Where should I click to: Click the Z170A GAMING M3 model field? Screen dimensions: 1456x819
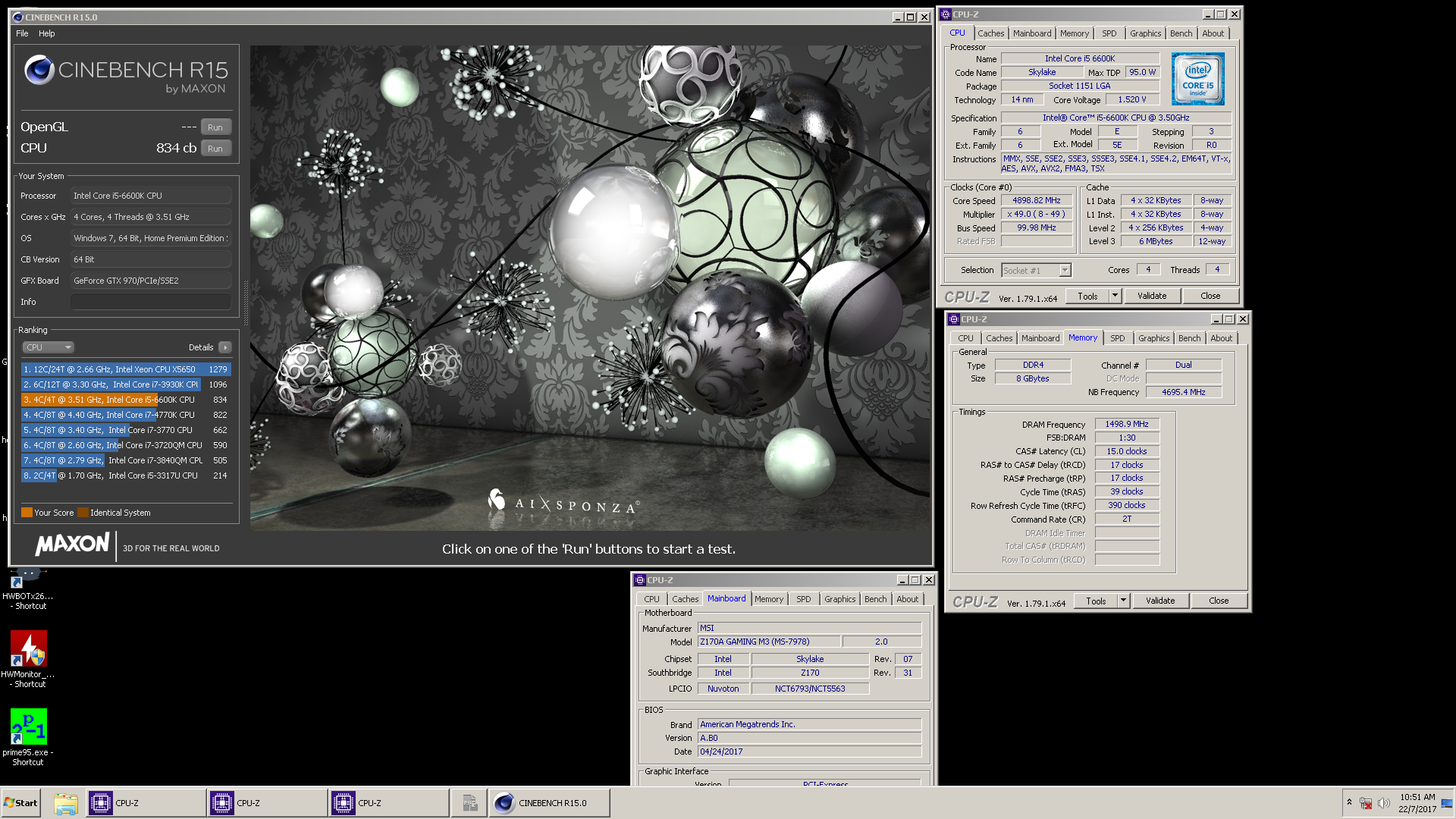768,642
